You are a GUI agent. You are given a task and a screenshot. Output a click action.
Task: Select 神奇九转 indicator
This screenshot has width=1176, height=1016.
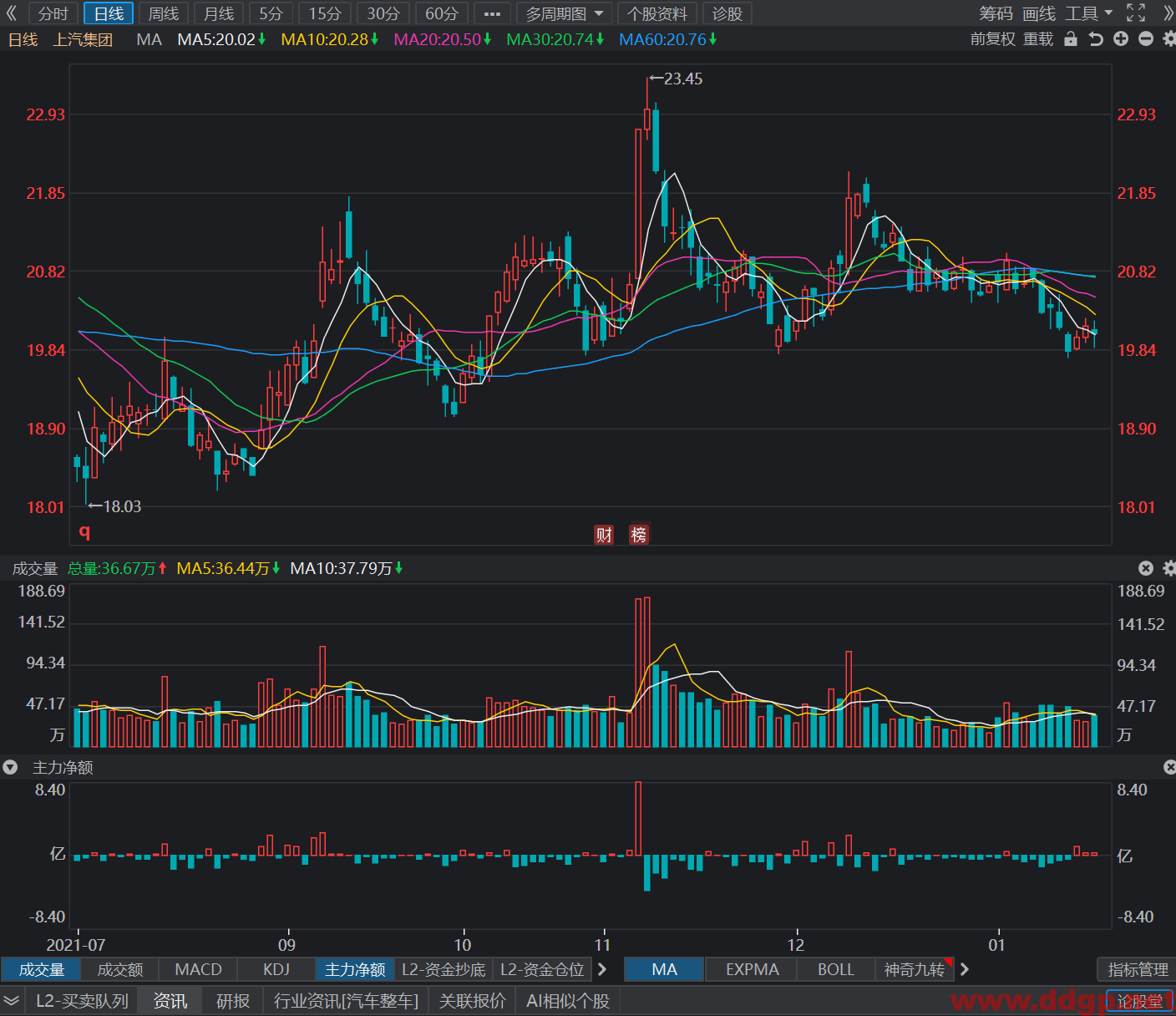[914, 969]
